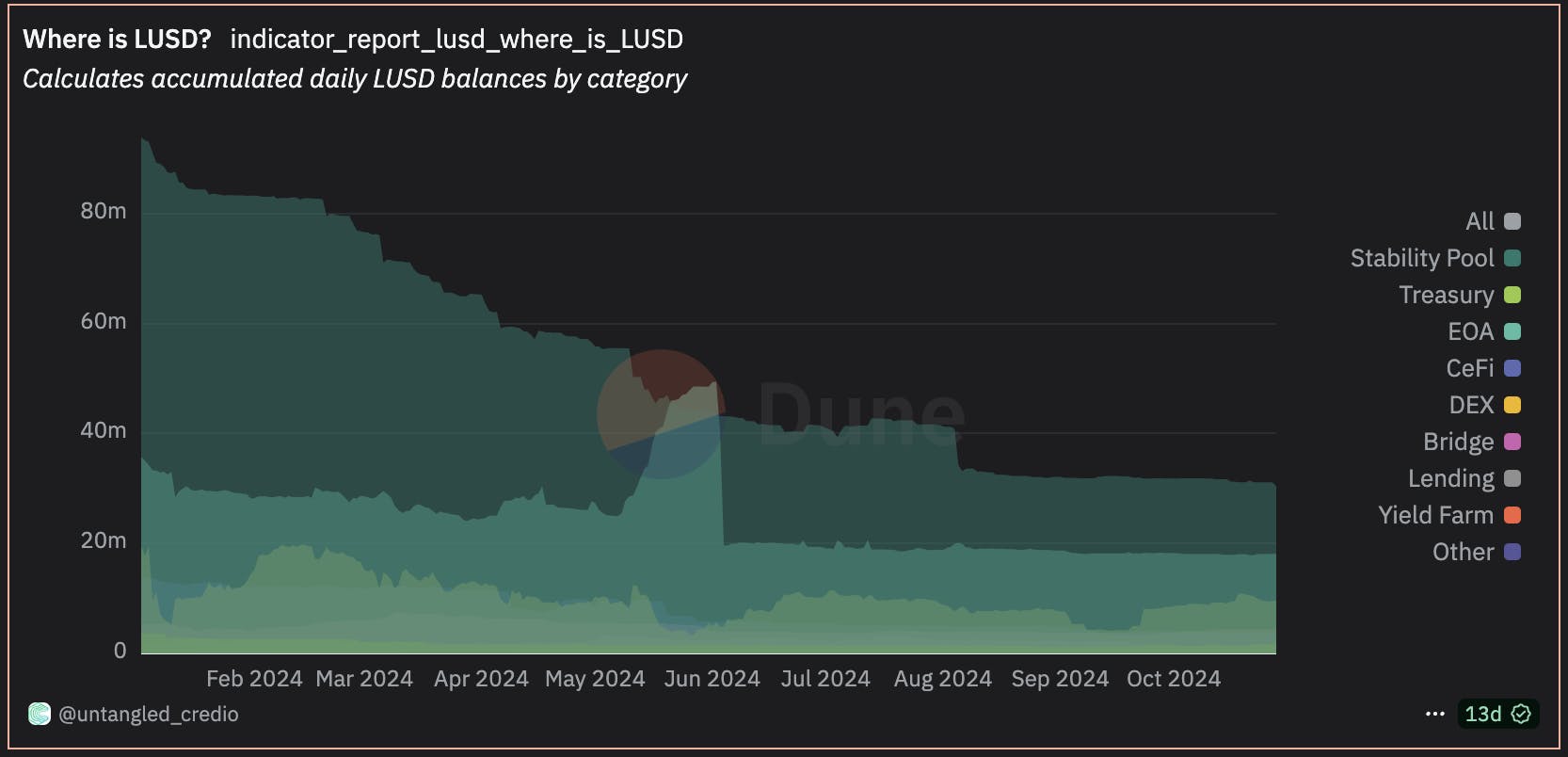Click the May 2024 x-axis label

[595, 679]
